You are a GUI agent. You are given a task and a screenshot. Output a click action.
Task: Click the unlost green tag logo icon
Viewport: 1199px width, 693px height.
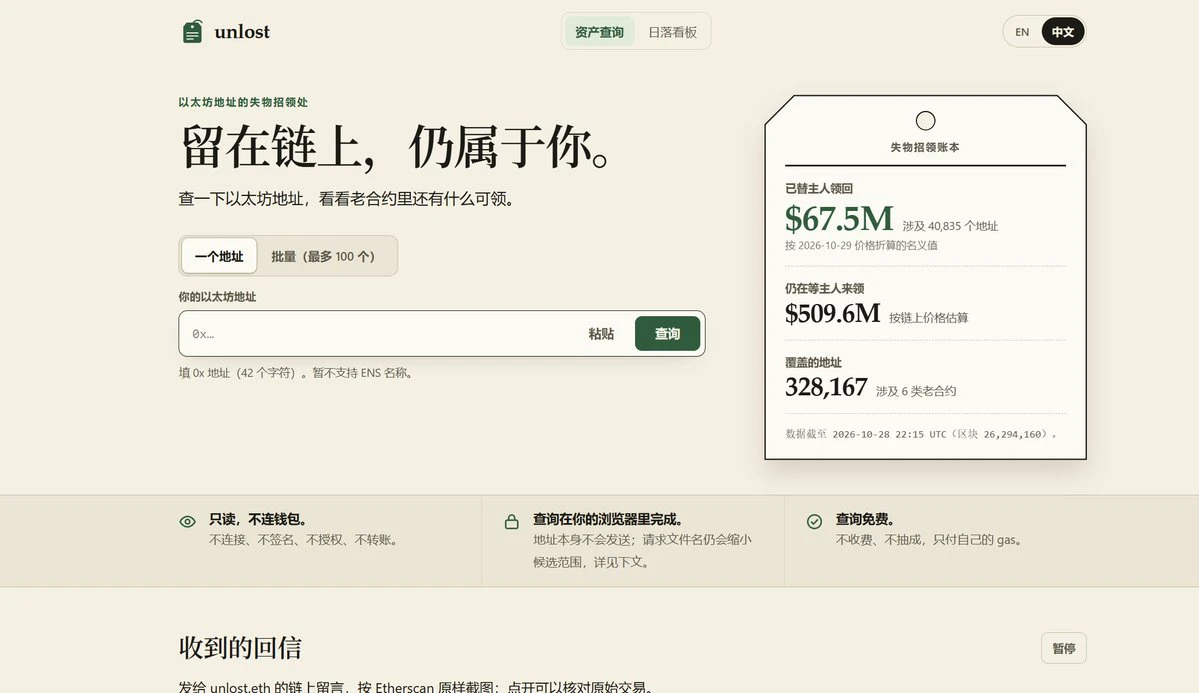[x=192, y=31]
